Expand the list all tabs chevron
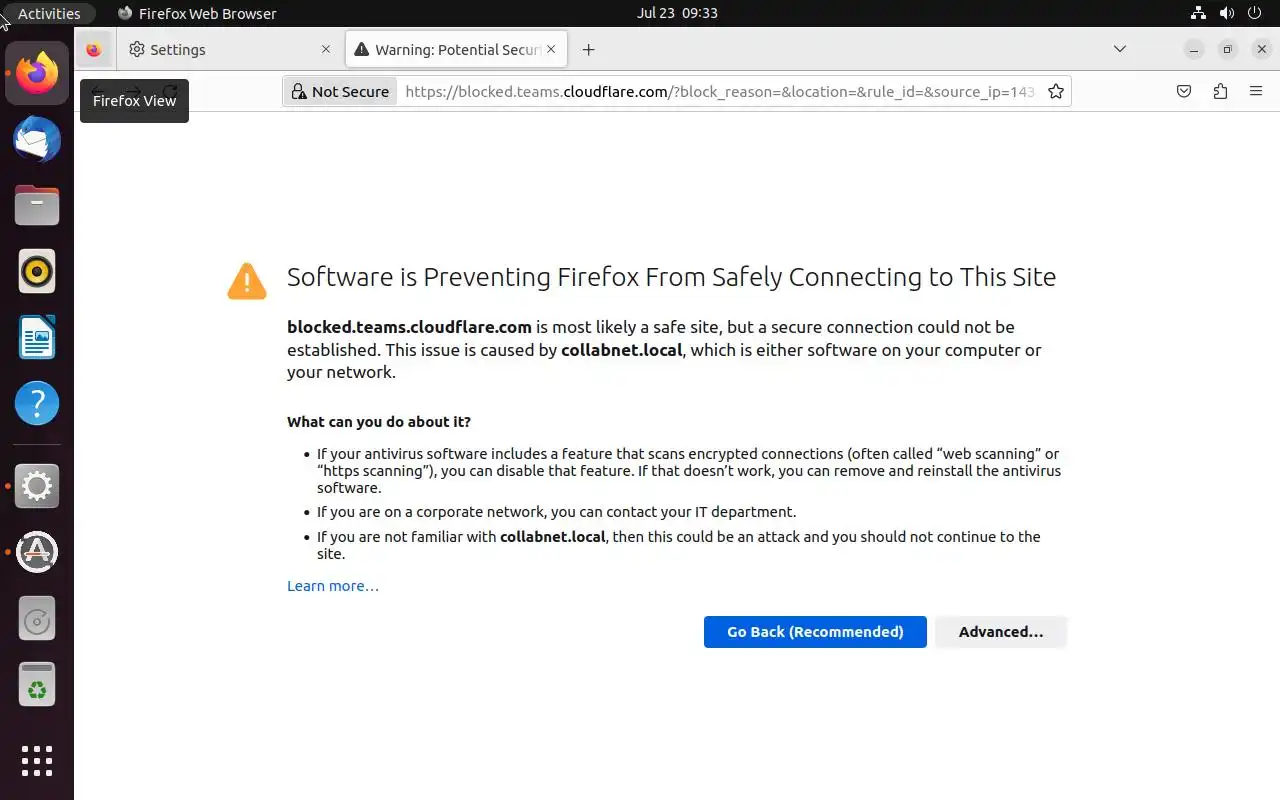Screen dimensions: 1280x800 pyautogui.click(x=1119, y=49)
